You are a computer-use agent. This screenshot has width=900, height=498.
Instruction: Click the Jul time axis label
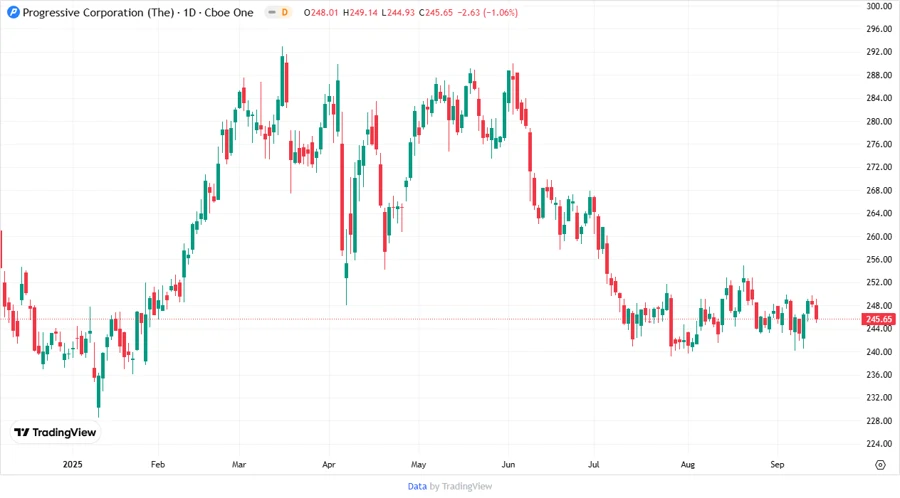[593, 464]
